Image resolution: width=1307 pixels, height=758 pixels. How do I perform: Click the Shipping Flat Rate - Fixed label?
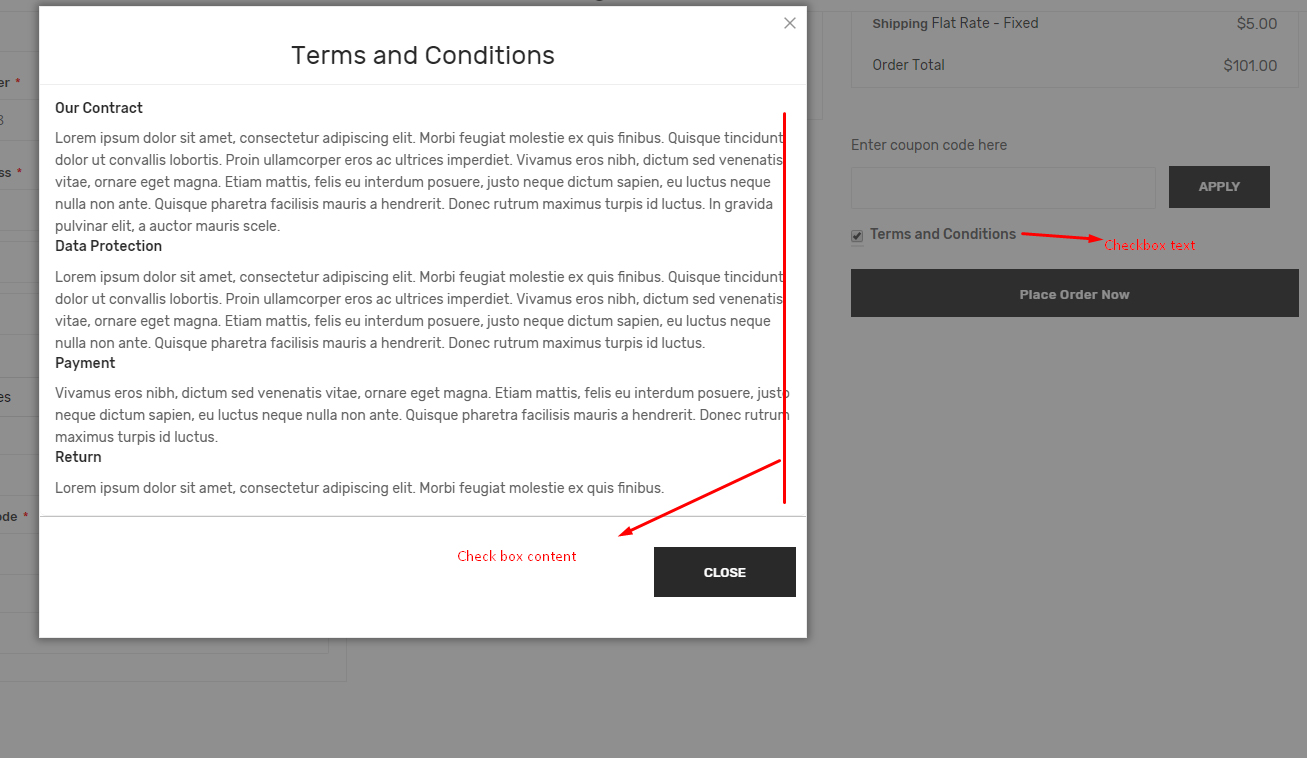click(955, 23)
